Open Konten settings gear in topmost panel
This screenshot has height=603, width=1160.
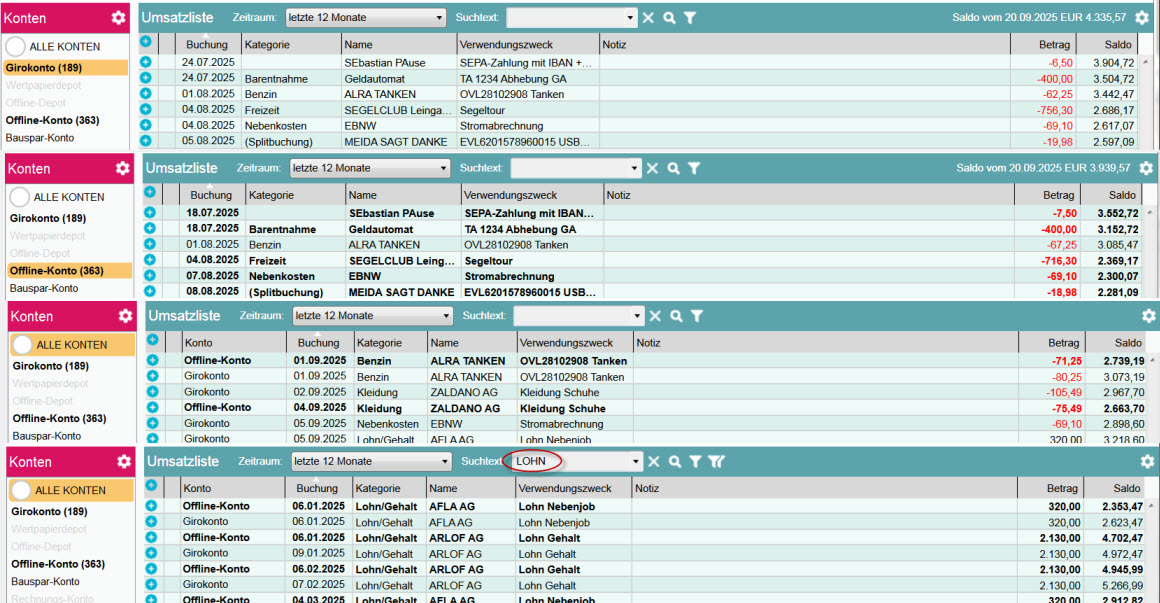119,17
